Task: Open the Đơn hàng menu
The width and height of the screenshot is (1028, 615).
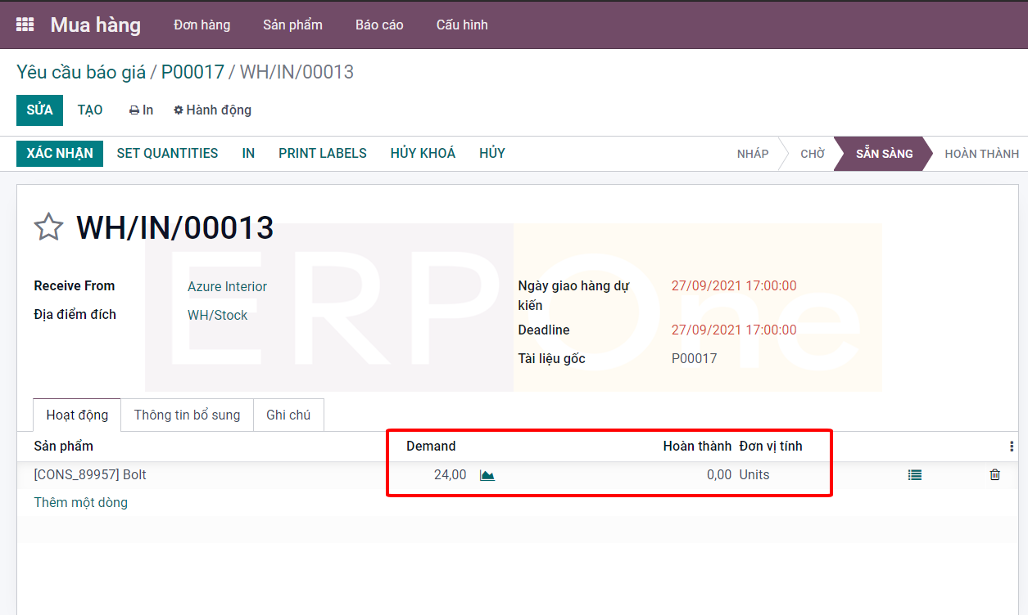Action: tap(202, 25)
